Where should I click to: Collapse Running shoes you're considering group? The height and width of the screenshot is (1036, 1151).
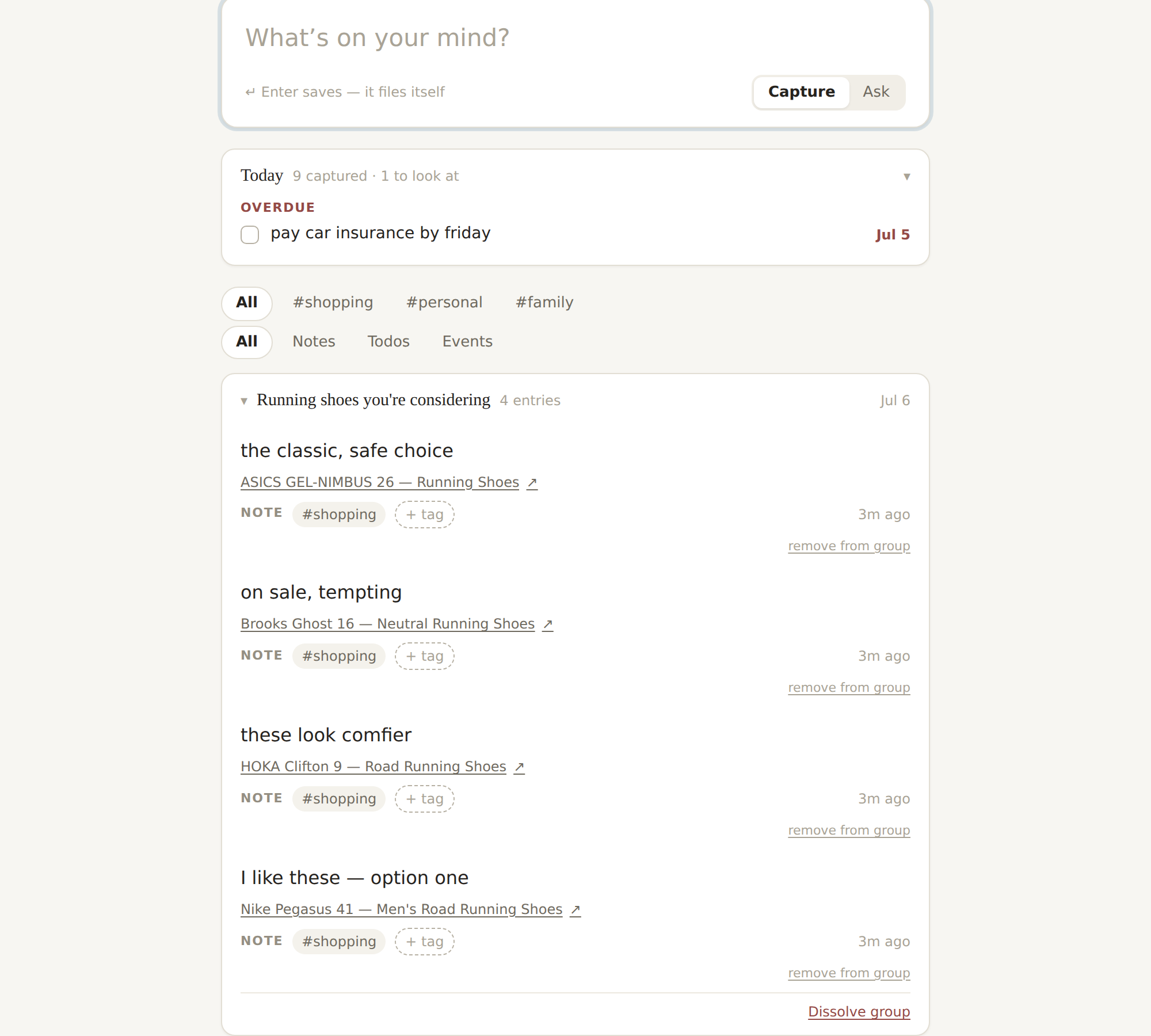[x=244, y=401]
